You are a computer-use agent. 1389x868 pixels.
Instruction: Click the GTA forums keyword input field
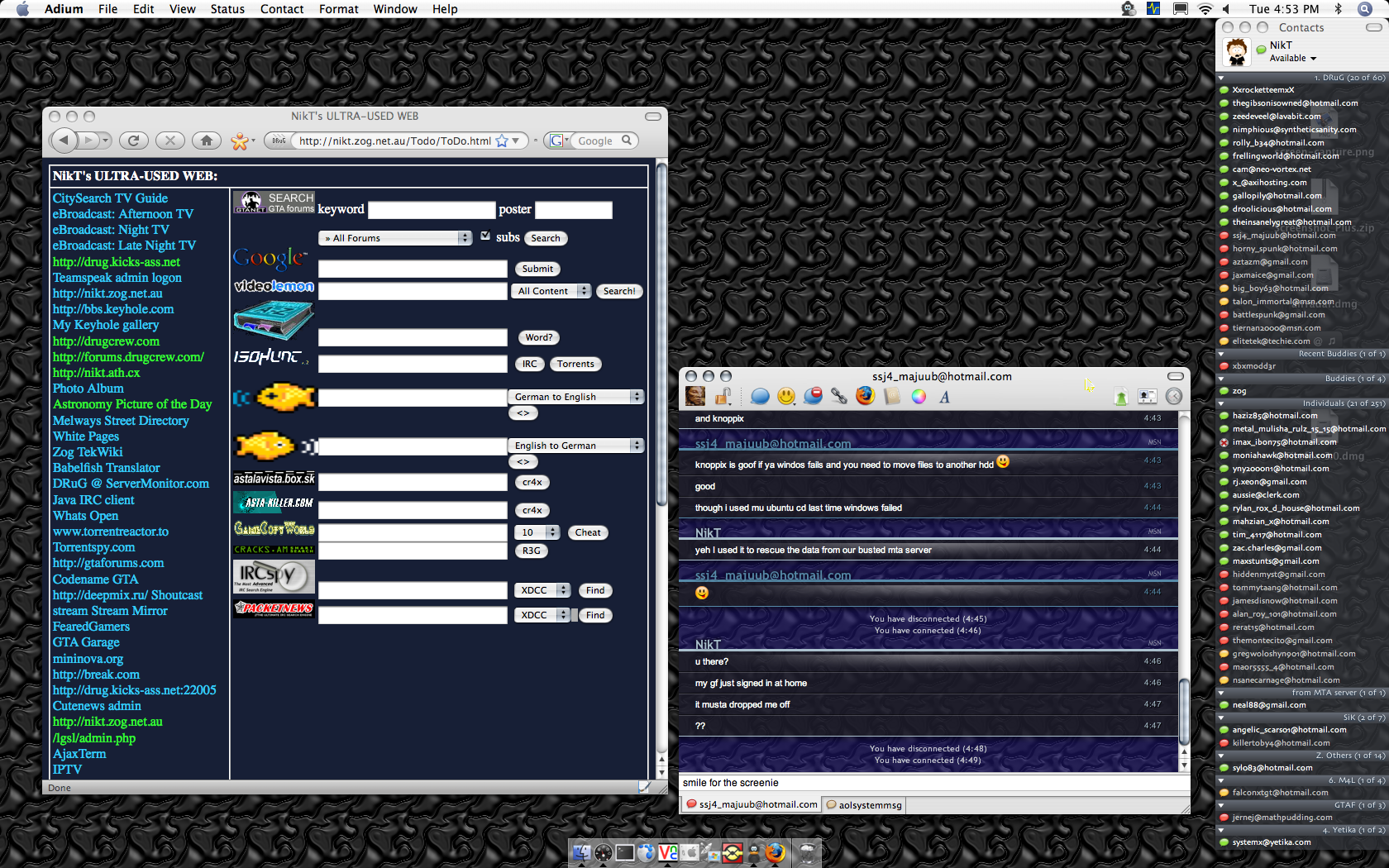click(x=431, y=210)
